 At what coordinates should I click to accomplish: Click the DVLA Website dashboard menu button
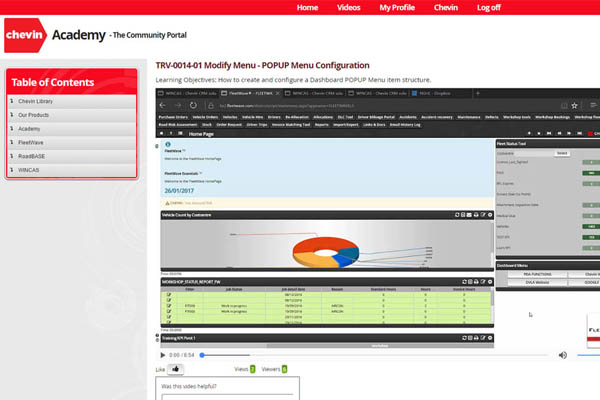coord(537,282)
